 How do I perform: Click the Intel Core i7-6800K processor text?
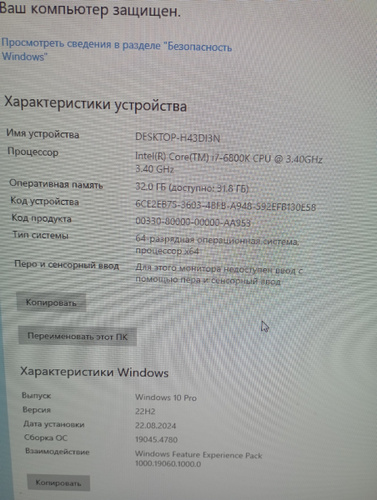point(229,163)
